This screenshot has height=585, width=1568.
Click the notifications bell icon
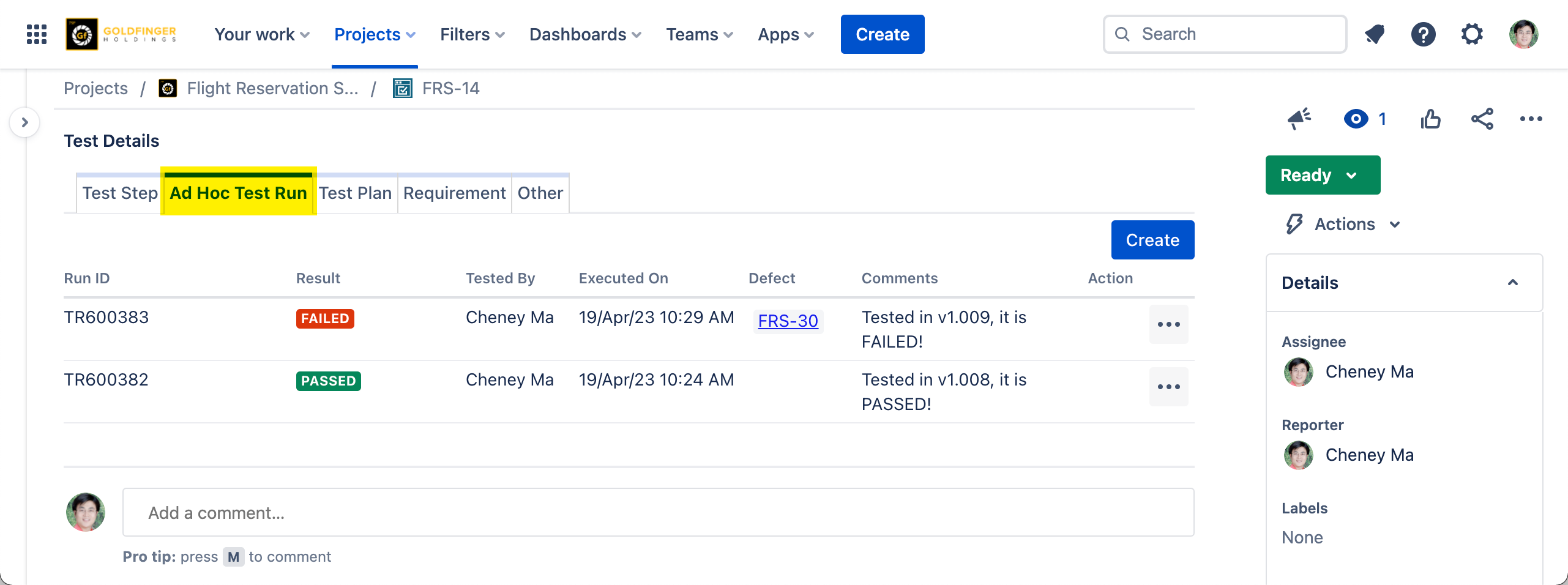(1375, 34)
